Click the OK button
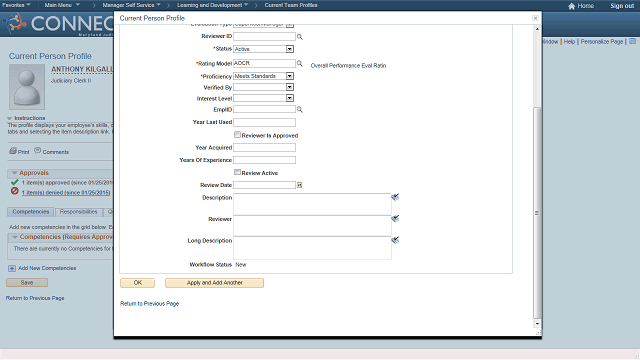 (x=138, y=283)
